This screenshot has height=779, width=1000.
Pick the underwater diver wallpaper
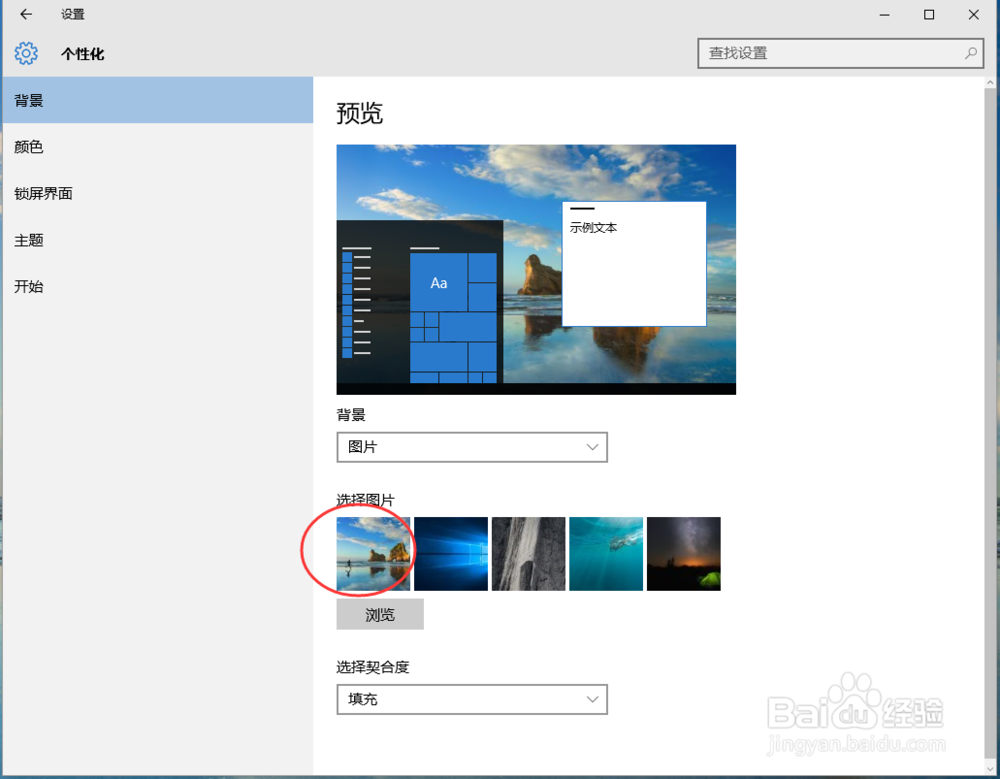coord(606,553)
